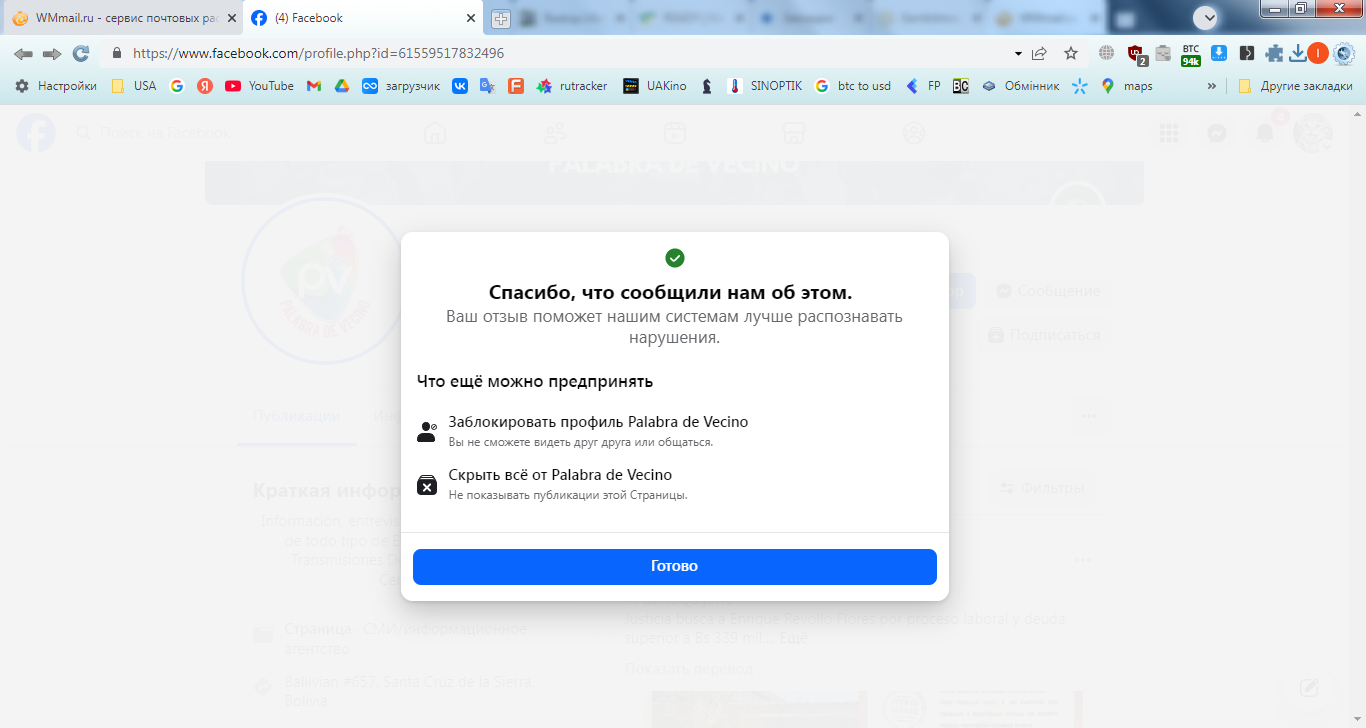Open the Обмінник bookmark
This screenshot has width=1366, height=728.
1020,86
